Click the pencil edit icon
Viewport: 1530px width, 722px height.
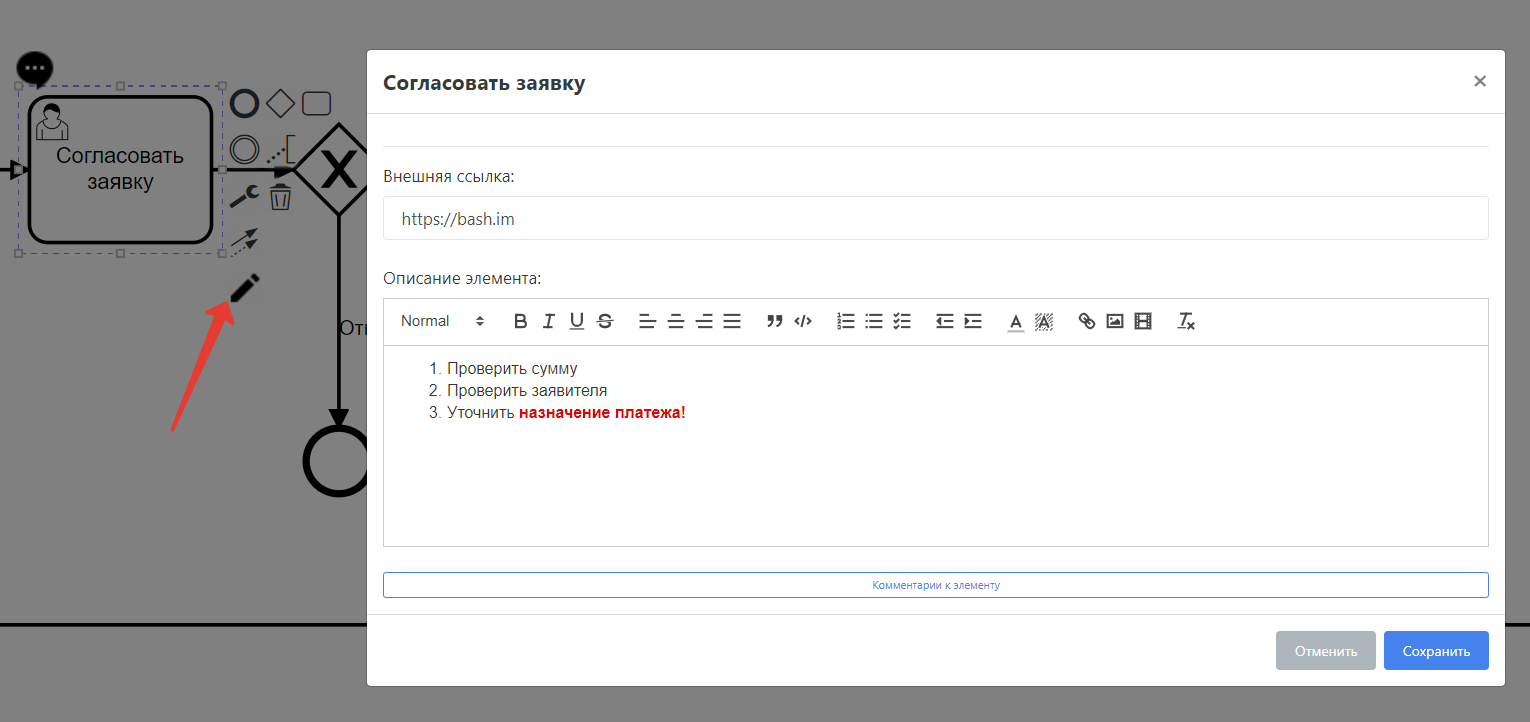[x=245, y=288]
